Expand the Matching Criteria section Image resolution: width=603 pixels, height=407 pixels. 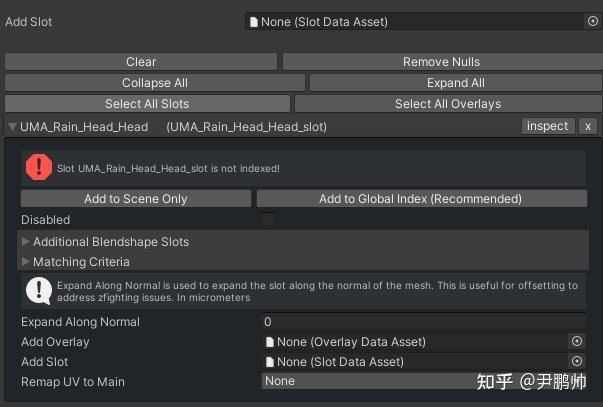(26, 262)
